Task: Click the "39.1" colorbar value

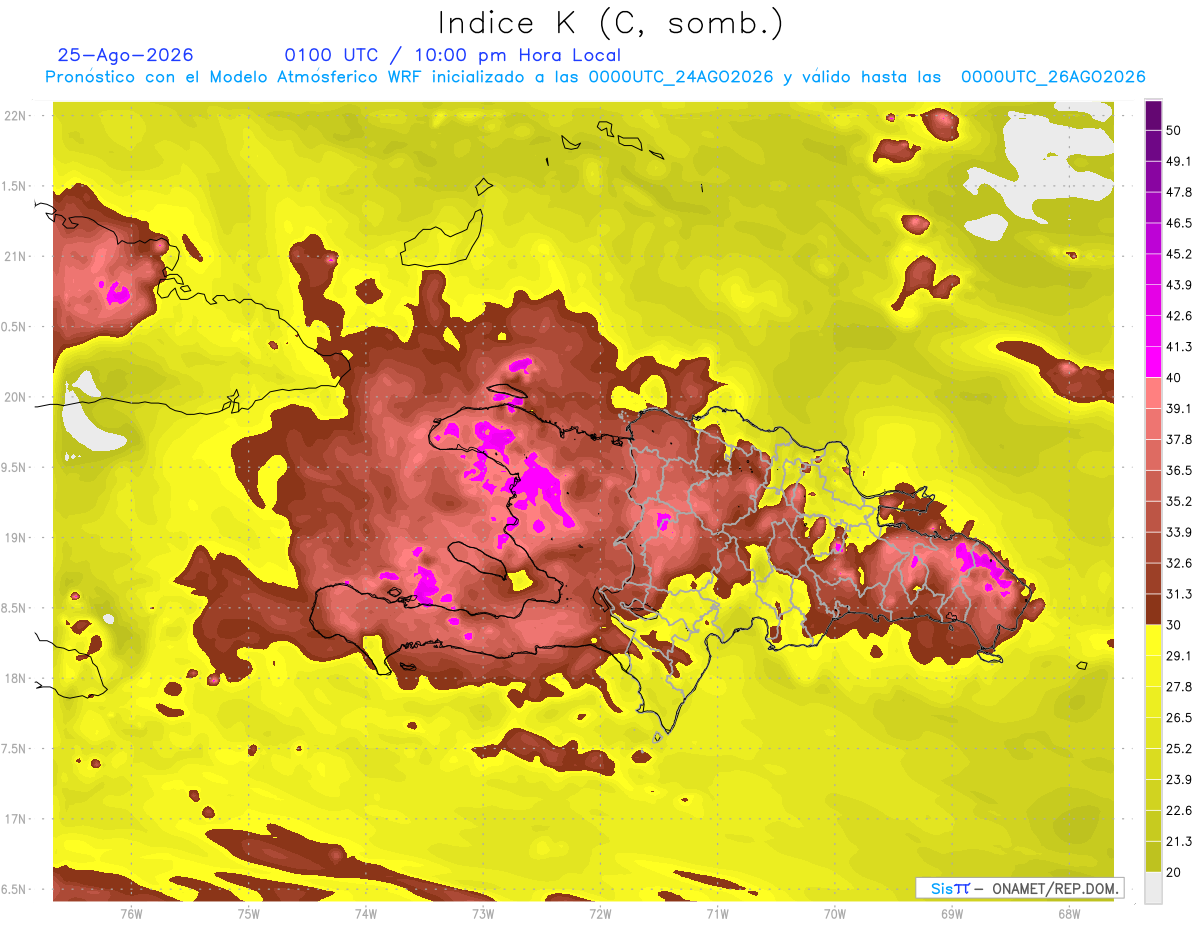Action: point(1179,409)
